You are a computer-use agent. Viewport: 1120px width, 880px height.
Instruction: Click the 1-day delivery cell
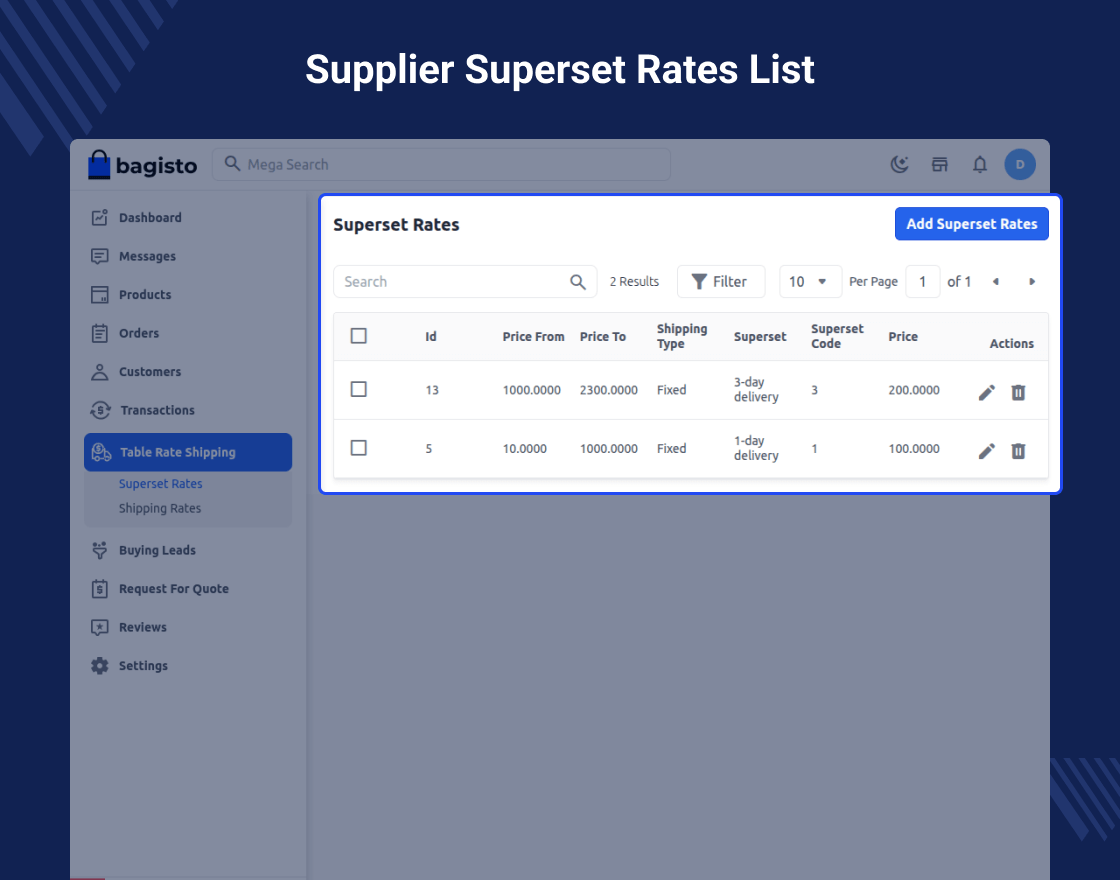[x=756, y=448]
